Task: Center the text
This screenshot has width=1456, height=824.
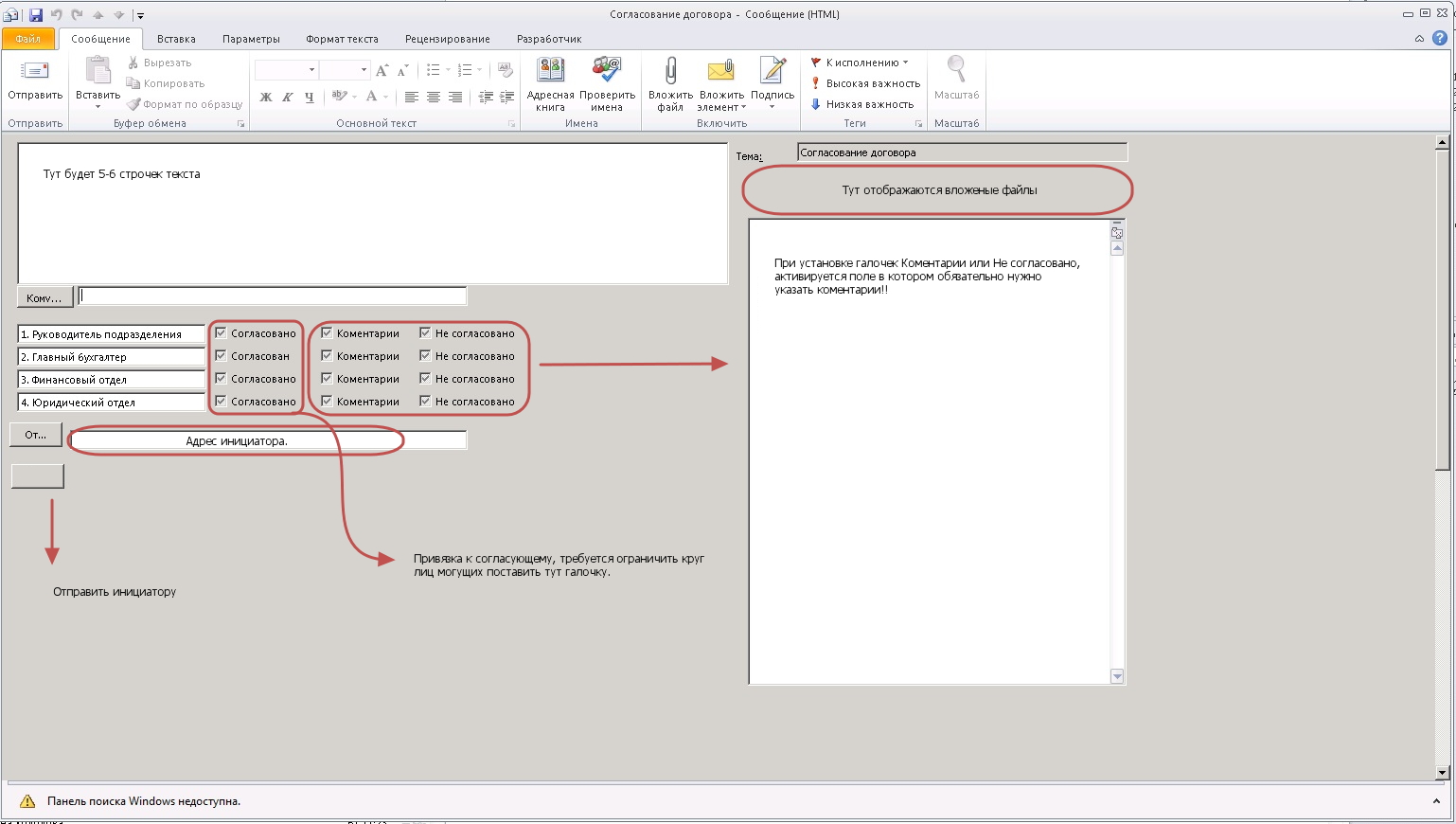Action: [433, 97]
